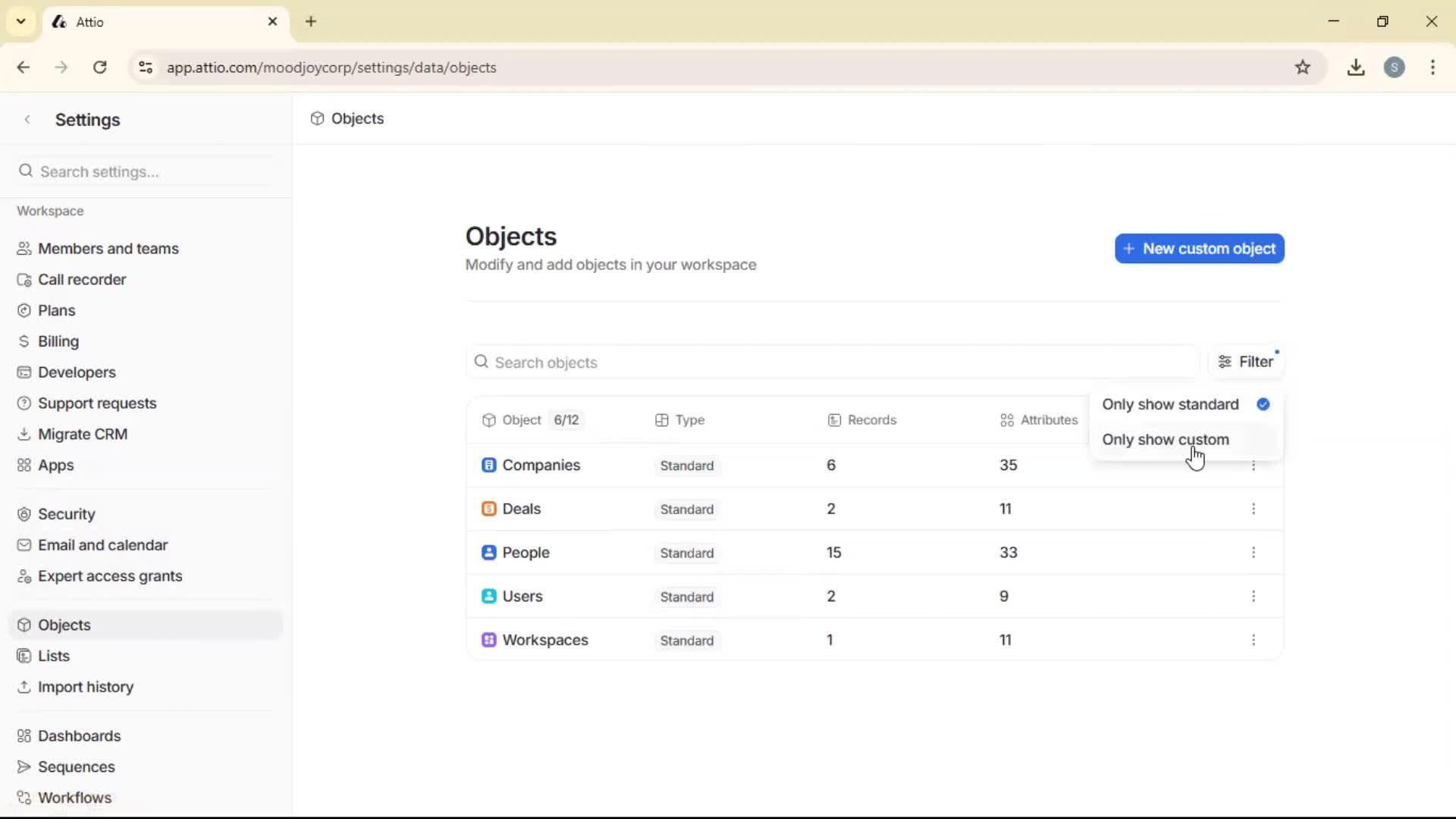Viewport: 1456px width, 819px height.
Task: Click the downloads icon in browser toolbar
Action: point(1356,67)
